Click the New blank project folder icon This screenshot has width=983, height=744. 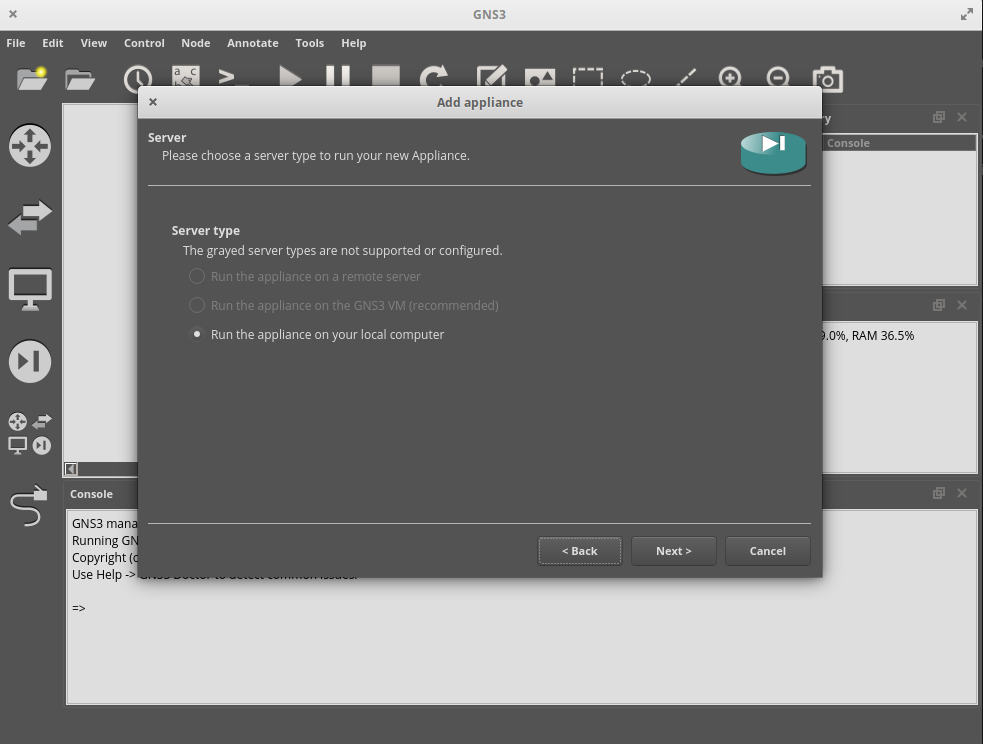(x=32, y=79)
